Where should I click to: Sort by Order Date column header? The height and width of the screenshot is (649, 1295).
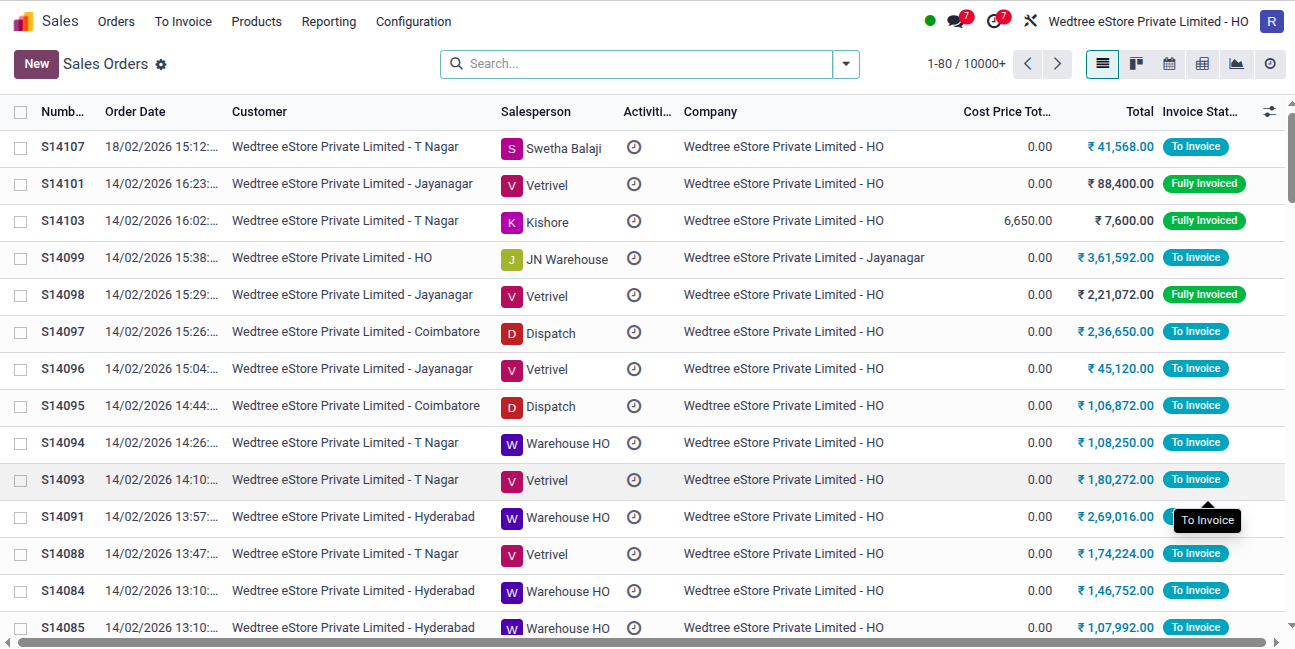pyautogui.click(x=135, y=112)
